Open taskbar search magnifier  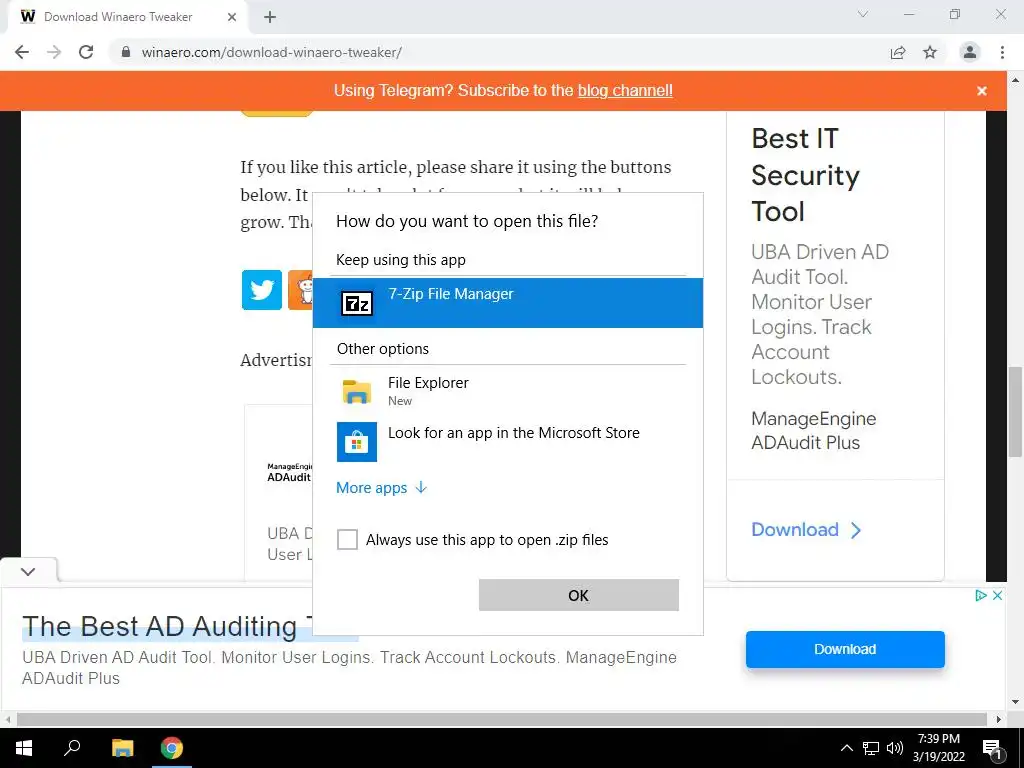coord(72,748)
